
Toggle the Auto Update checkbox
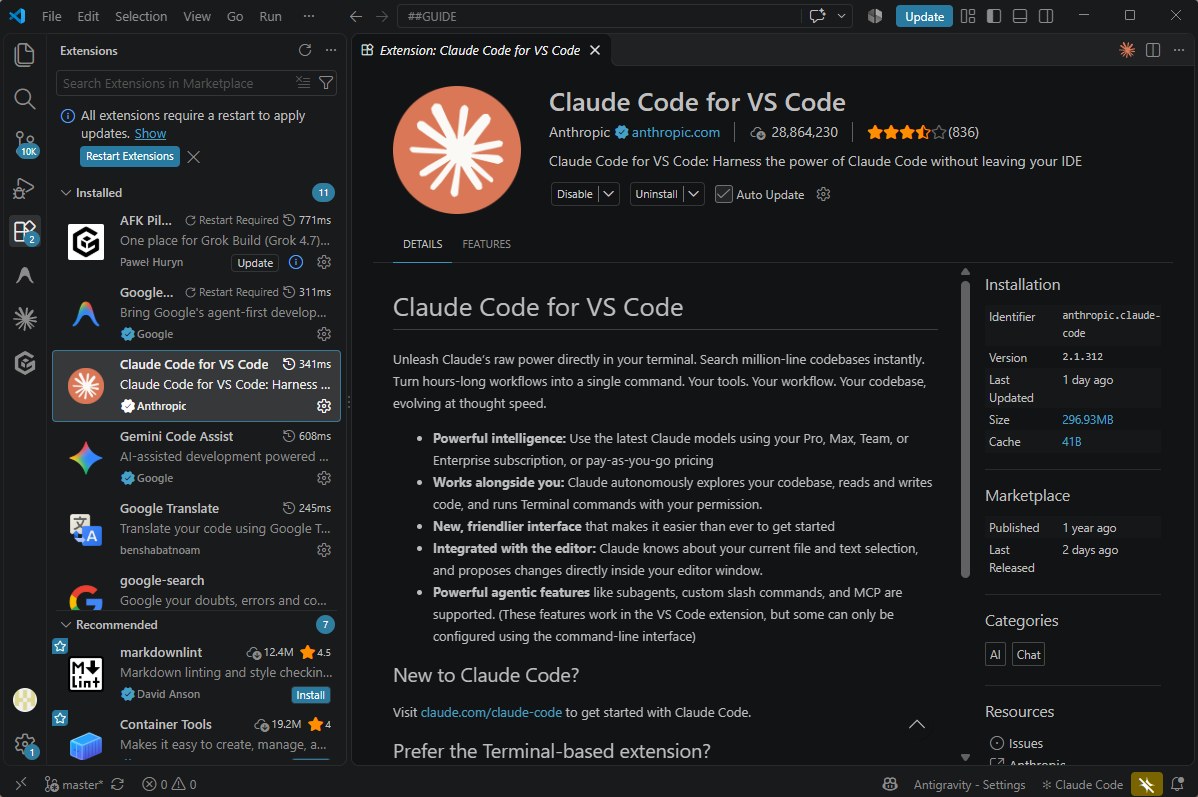click(724, 194)
